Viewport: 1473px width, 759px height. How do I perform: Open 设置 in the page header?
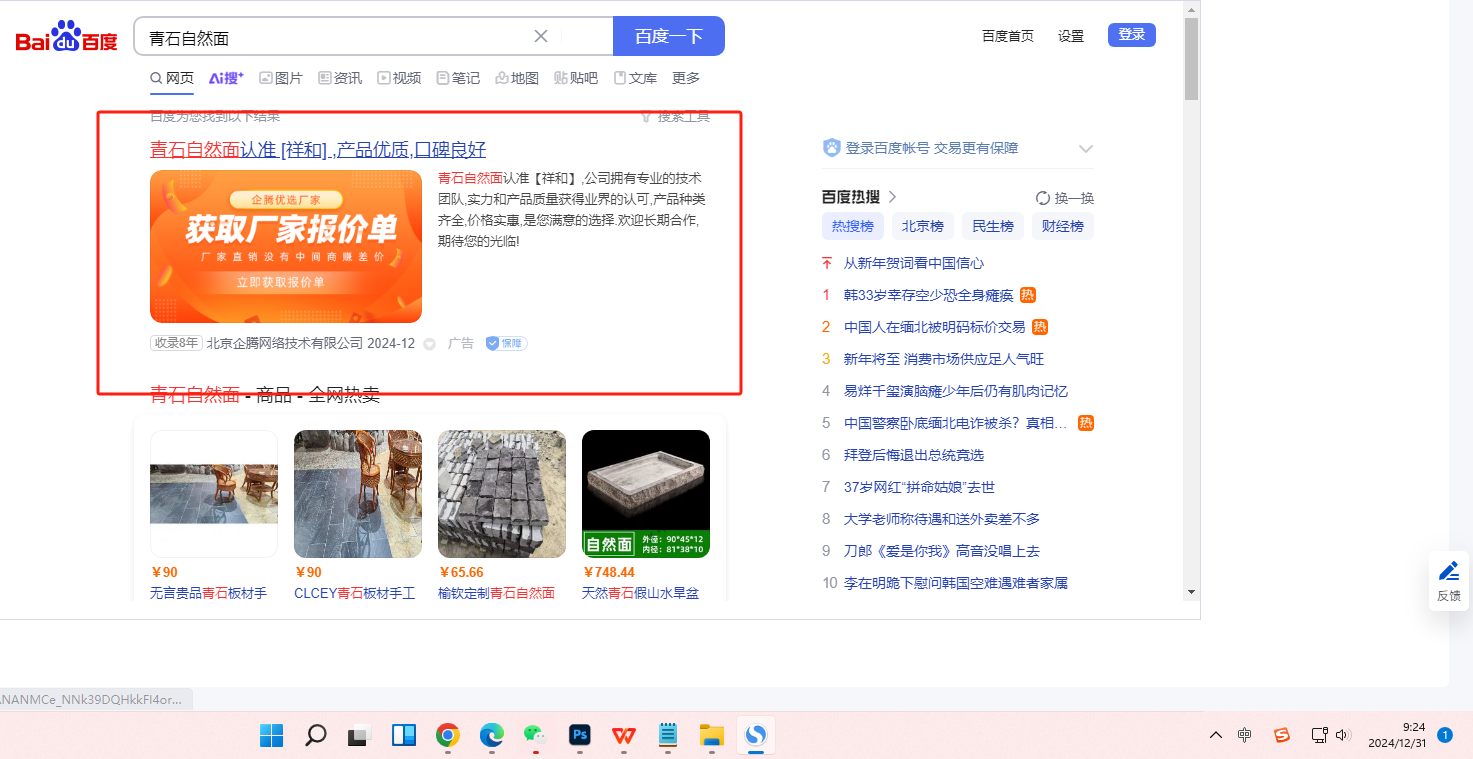[x=1071, y=36]
